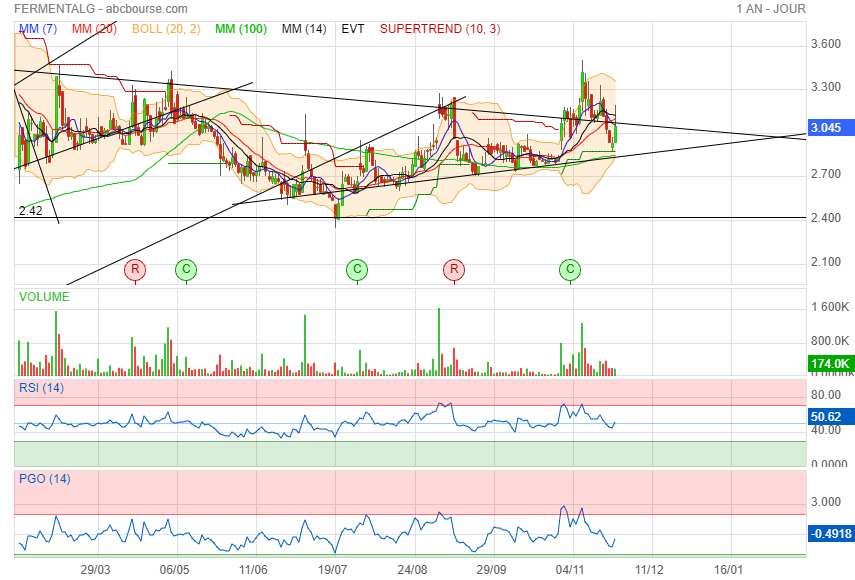Click the 40.00 RSI axis label
Screen dimensions: 855x580
point(826,430)
